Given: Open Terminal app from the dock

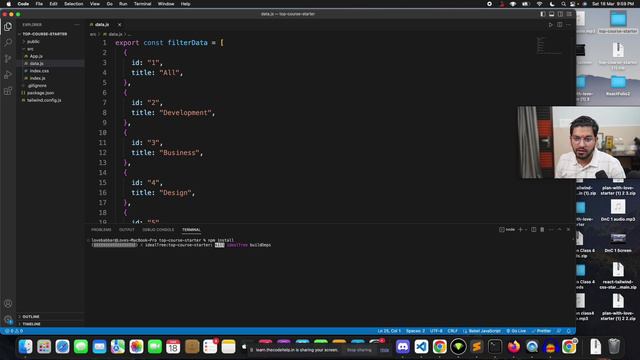Looking at the screenshot, I should coord(495,347).
